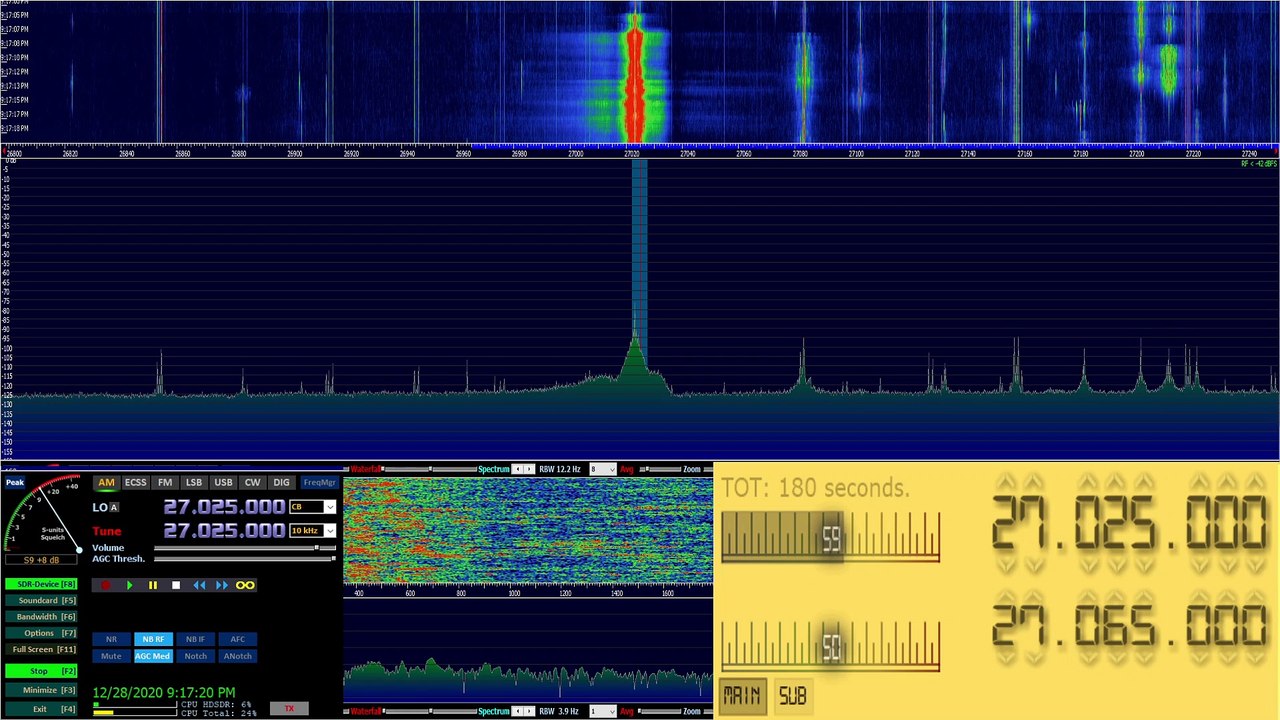Select USB demodulation mode
This screenshot has height=720, width=1280.
223,483
